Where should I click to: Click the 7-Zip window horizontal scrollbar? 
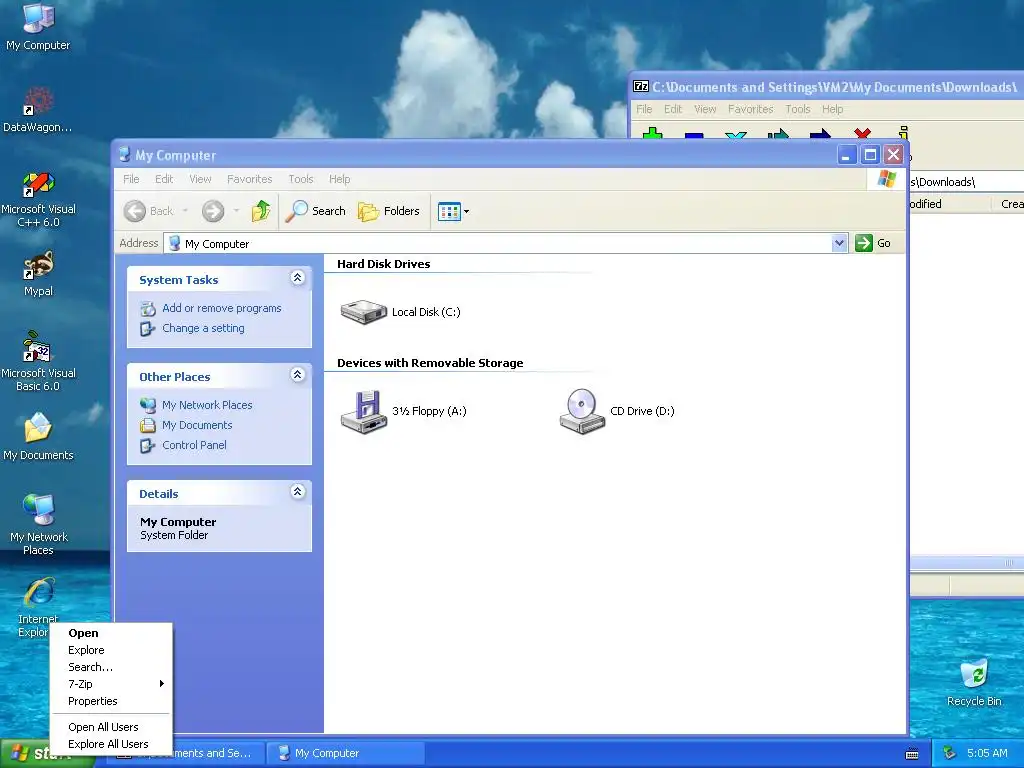point(967,563)
